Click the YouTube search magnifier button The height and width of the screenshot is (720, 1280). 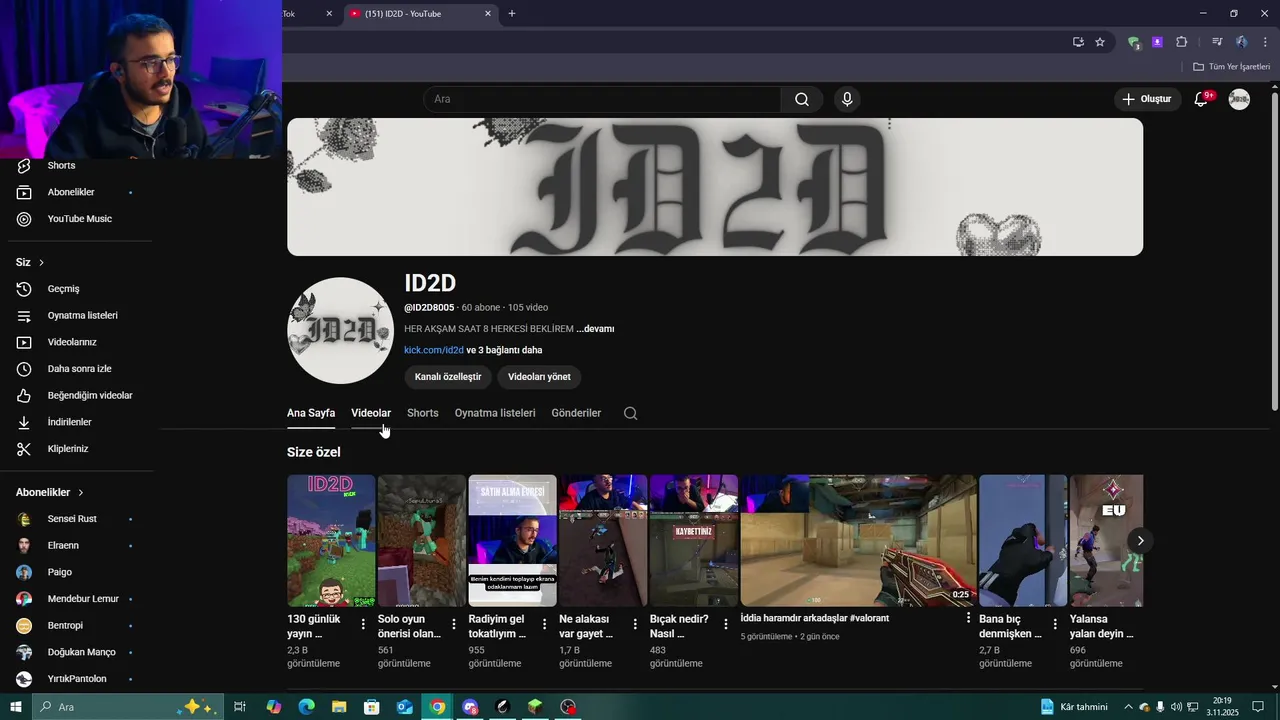click(801, 99)
